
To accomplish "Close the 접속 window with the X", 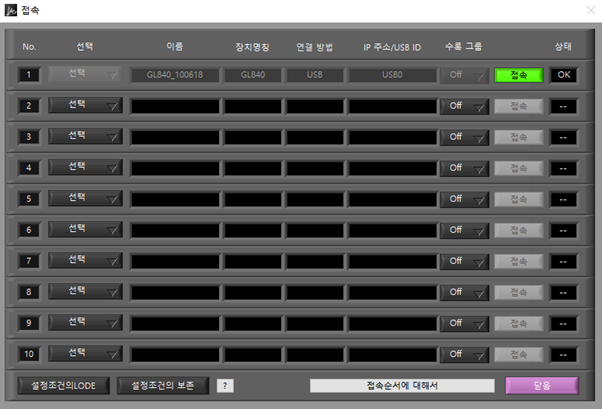I will click(591, 10).
